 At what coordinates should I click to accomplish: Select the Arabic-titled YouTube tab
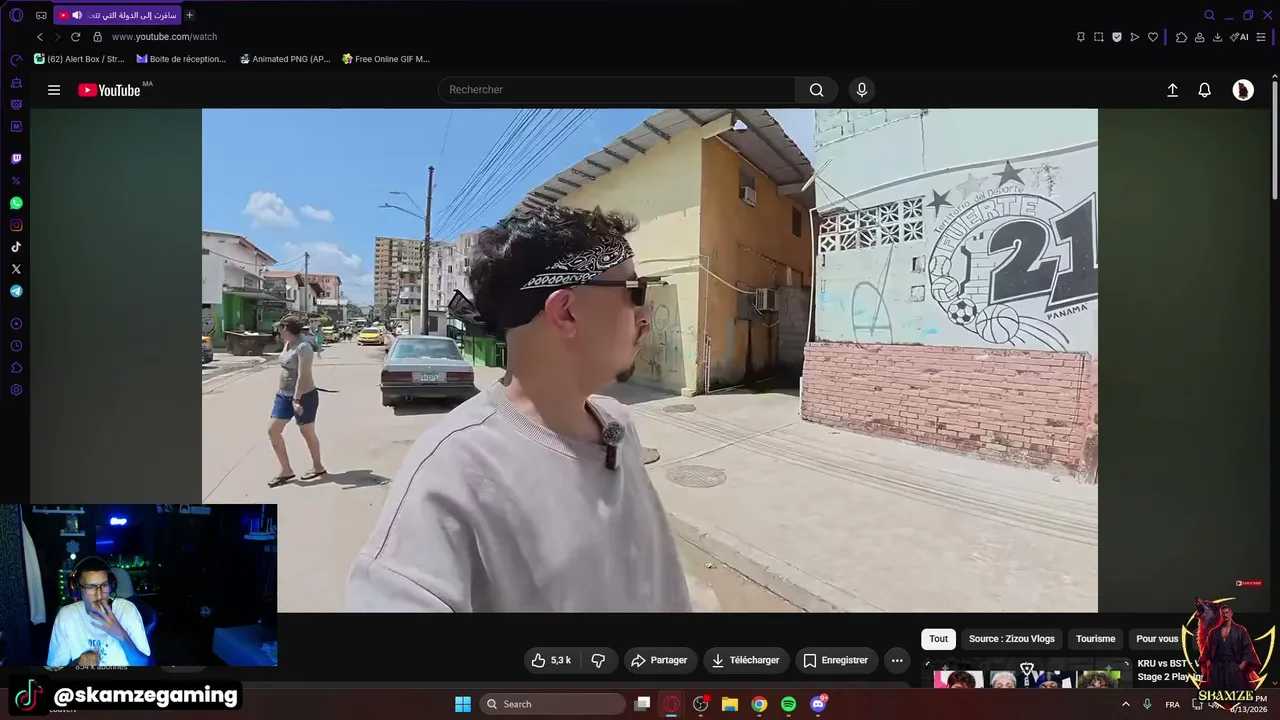pyautogui.click(x=117, y=15)
